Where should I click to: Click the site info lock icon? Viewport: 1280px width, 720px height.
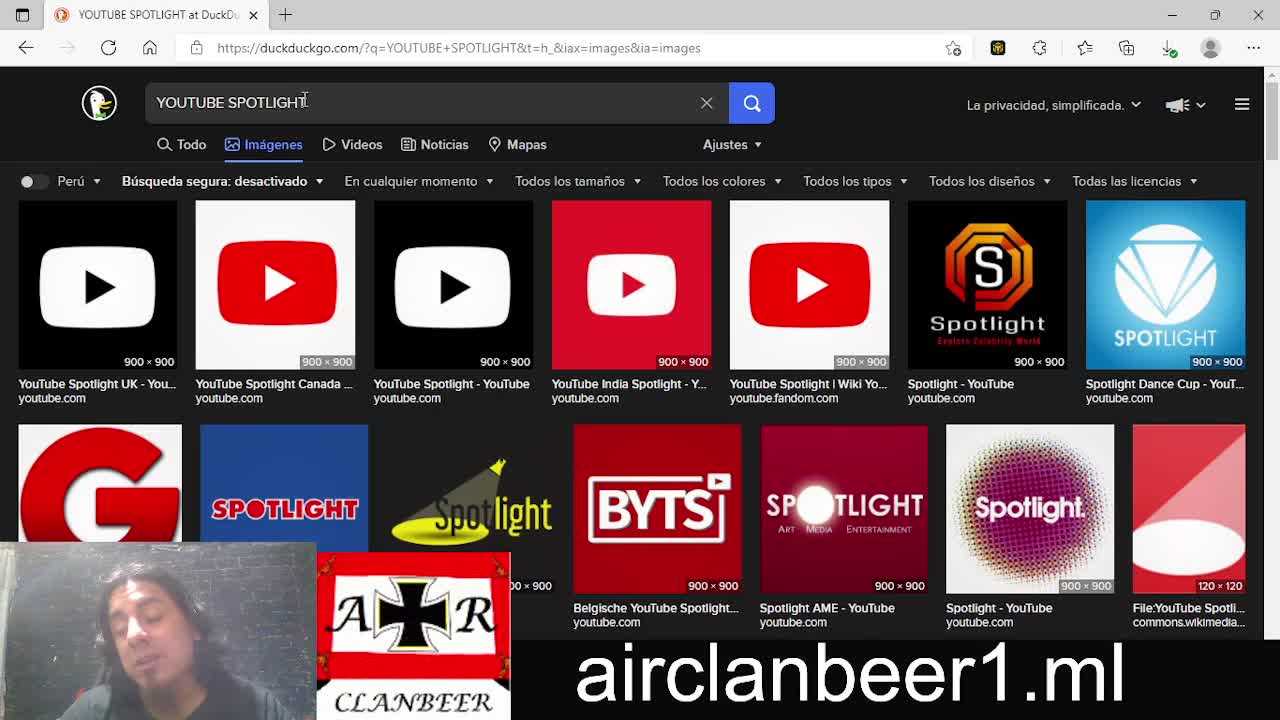coord(196,48)
